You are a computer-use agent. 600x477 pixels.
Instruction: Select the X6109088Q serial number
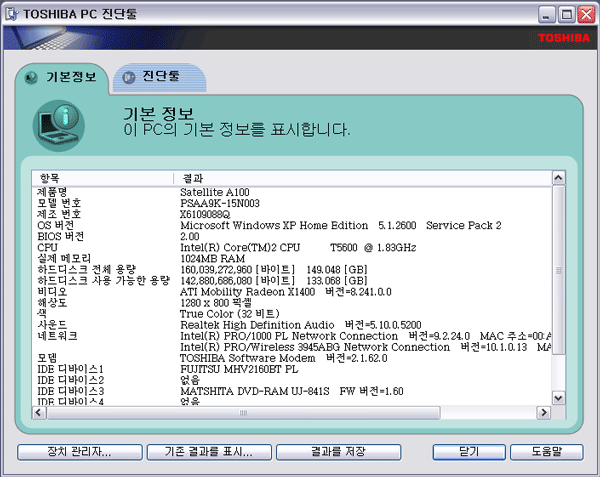(x=205, y=214)
